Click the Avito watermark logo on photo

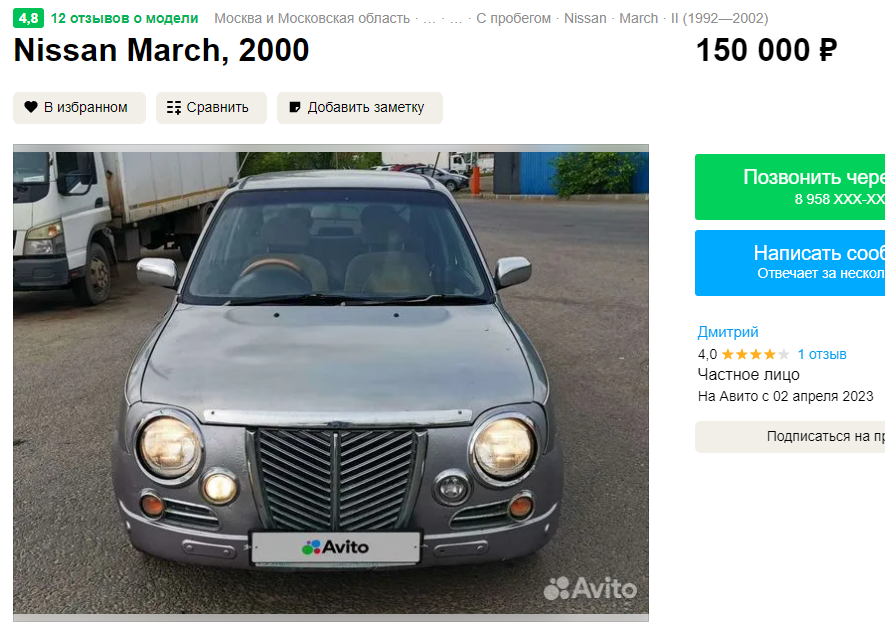pos(590,588)
